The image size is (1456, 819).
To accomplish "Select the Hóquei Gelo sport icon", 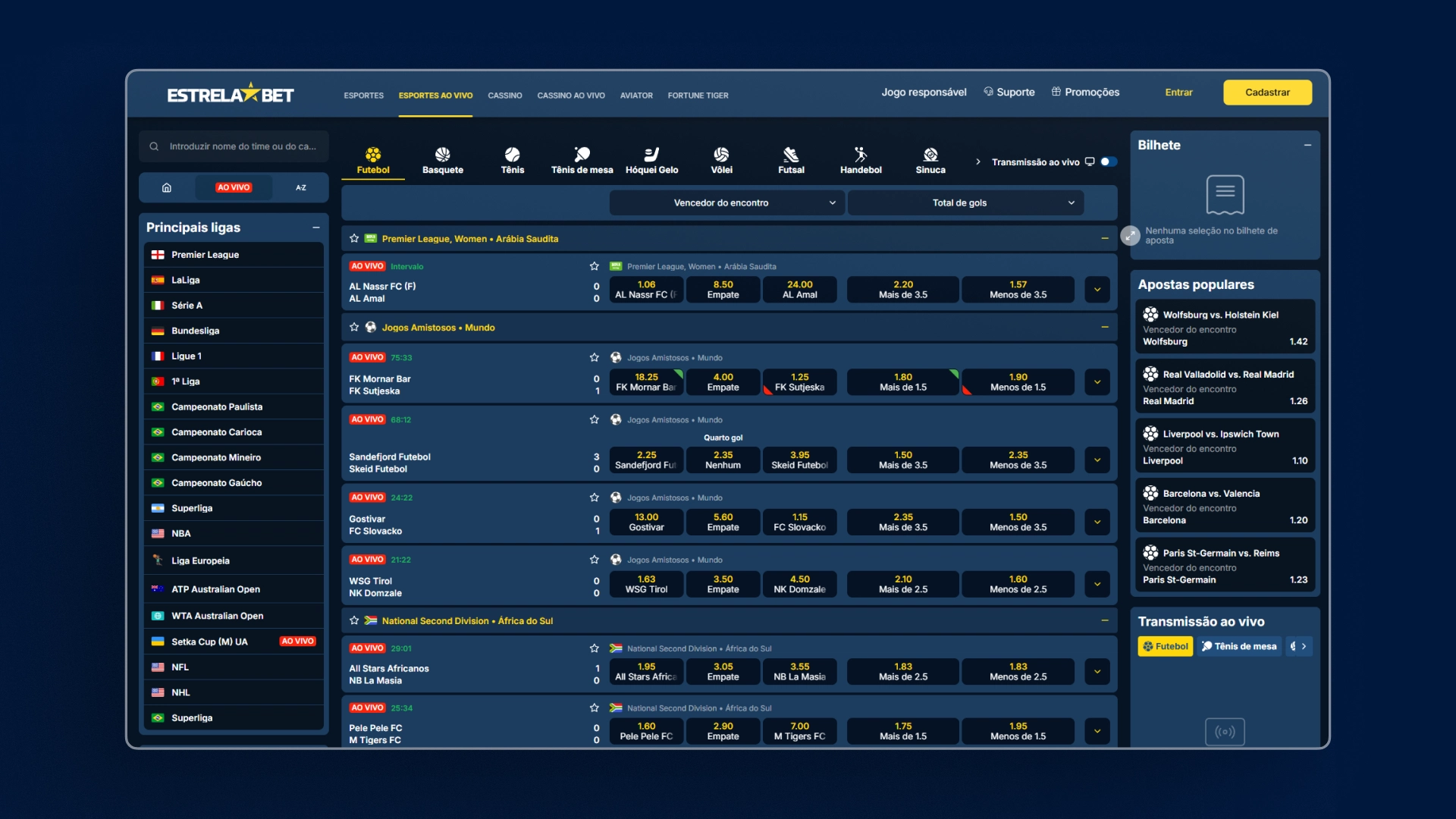I will coord(651,155).
